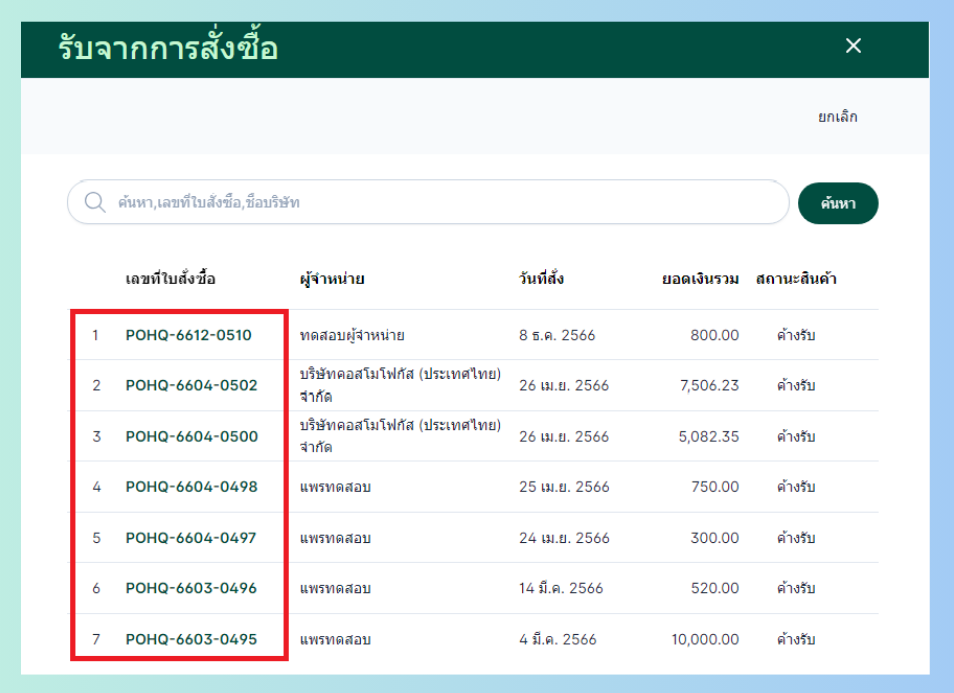
Task: Click the ยกเลิก cancel button
Action: point(837,116)
